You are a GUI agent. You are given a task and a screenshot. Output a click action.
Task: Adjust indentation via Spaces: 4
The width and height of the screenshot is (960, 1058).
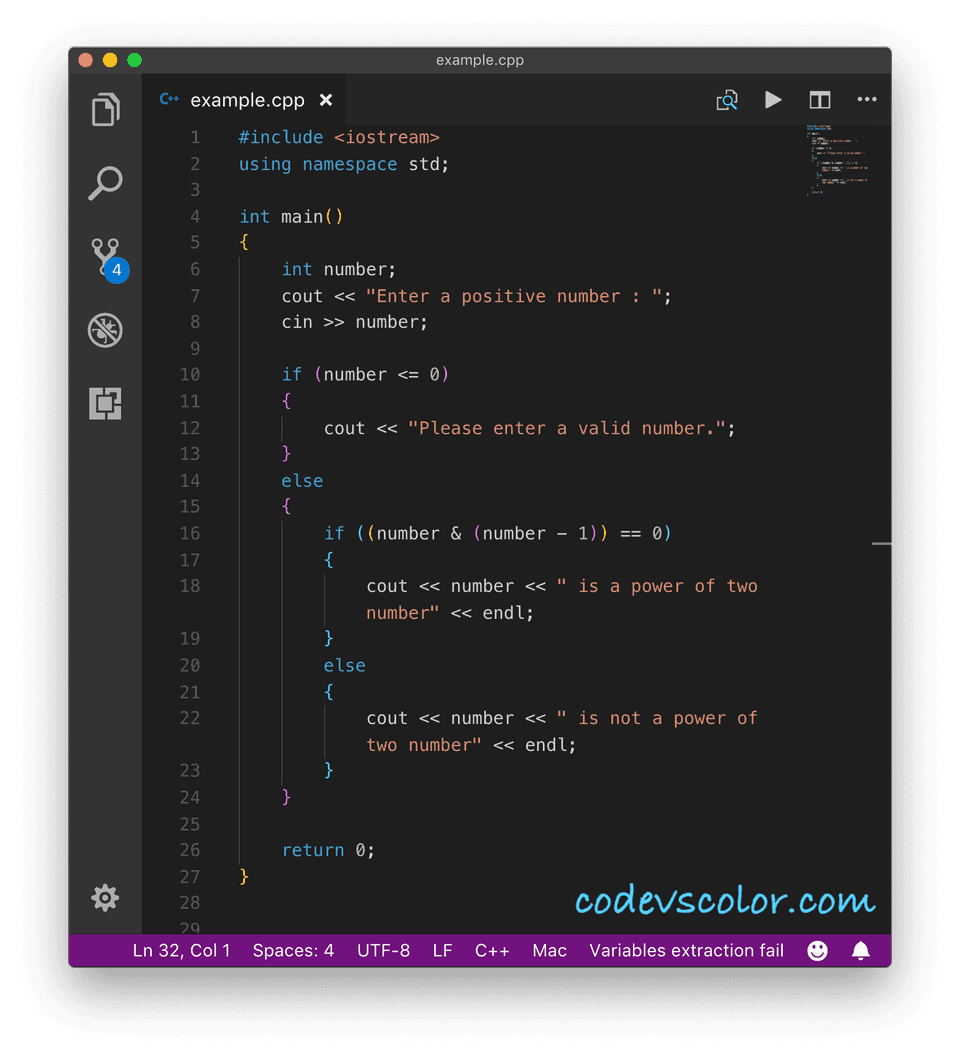(x=293, y=950)
